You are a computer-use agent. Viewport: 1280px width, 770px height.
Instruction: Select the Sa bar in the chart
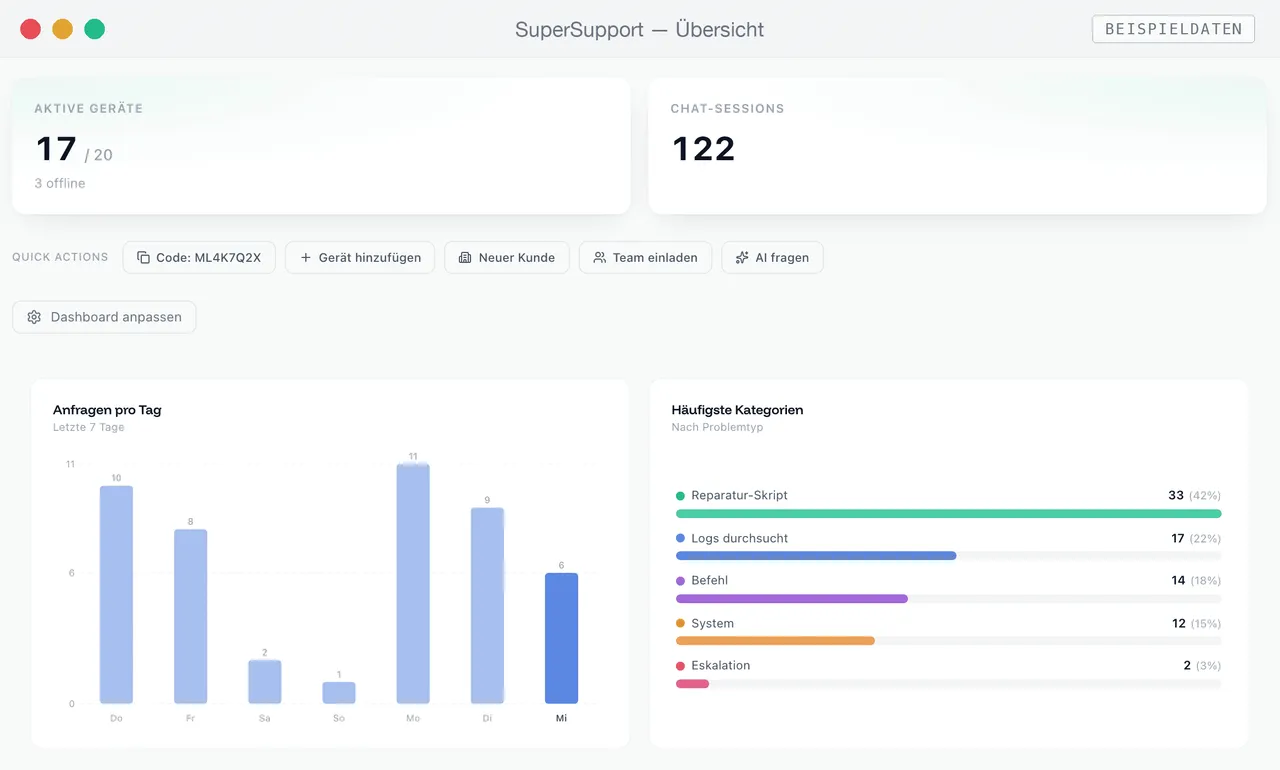click(265, 682)
